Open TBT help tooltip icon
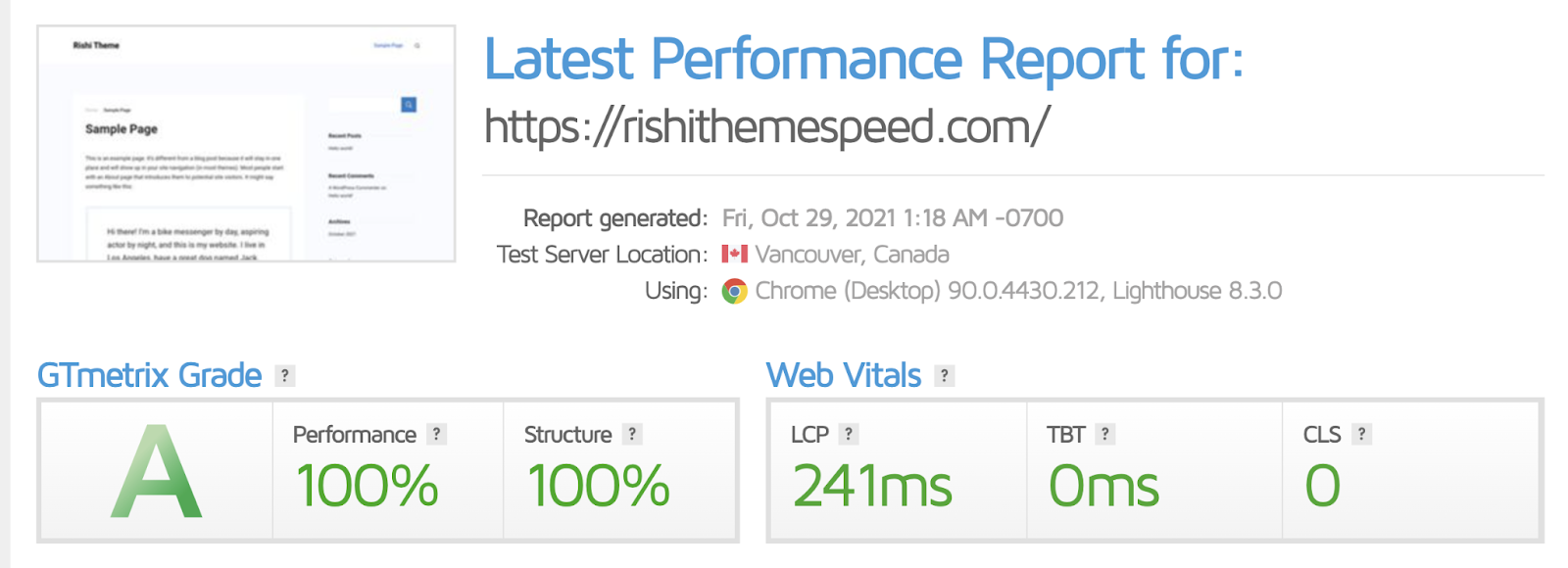 point(1105,434)
